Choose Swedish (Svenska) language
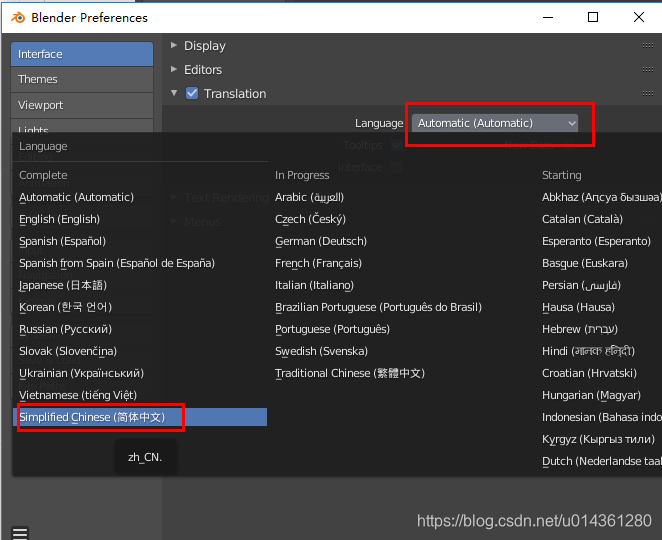Image resolution: width=662 pixels, height=540 pixels. point(321,351)
